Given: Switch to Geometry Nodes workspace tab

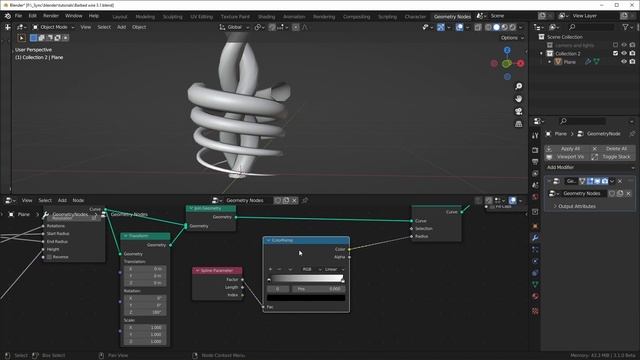Looking at the screenshot, I should (x=452, y=17).
